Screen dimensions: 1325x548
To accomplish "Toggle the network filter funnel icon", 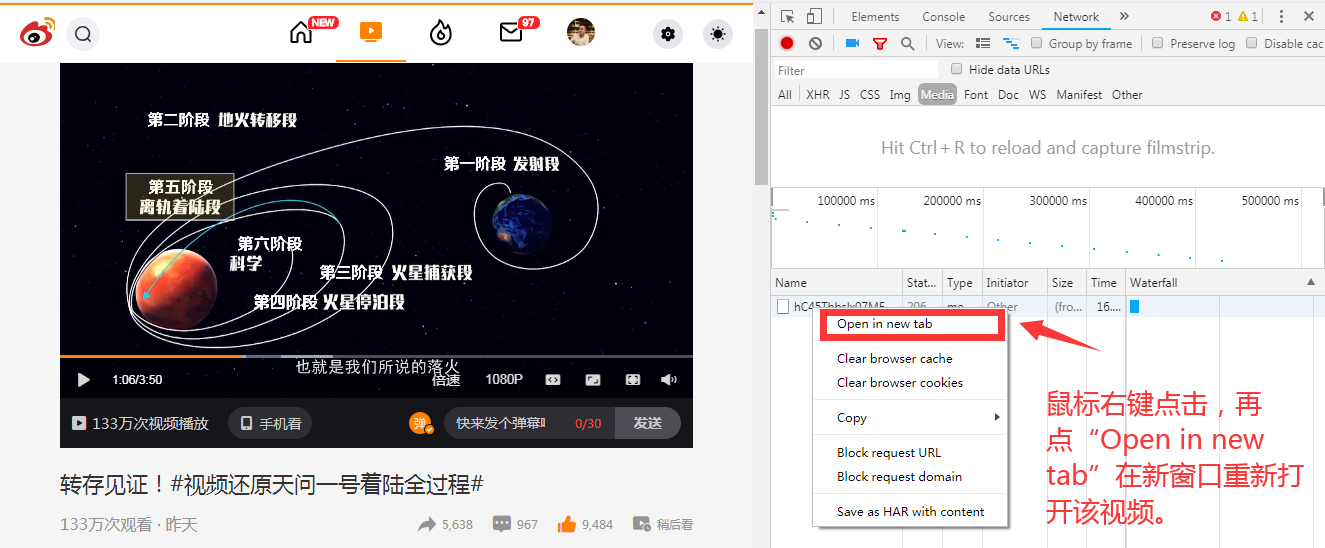I will pos(880,43).
